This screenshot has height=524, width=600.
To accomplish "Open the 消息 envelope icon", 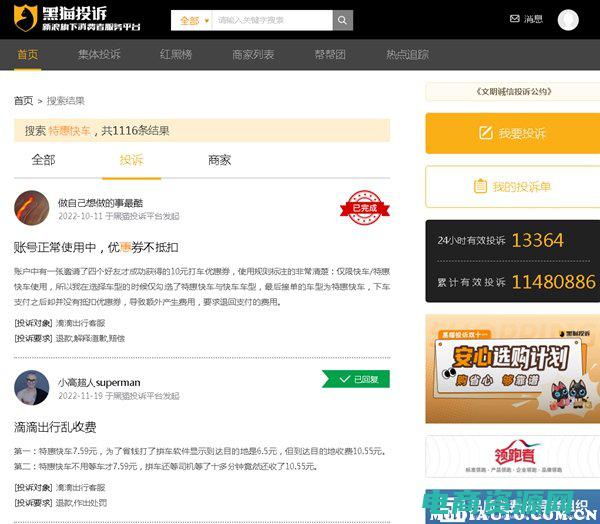I will tap(515, 18).
